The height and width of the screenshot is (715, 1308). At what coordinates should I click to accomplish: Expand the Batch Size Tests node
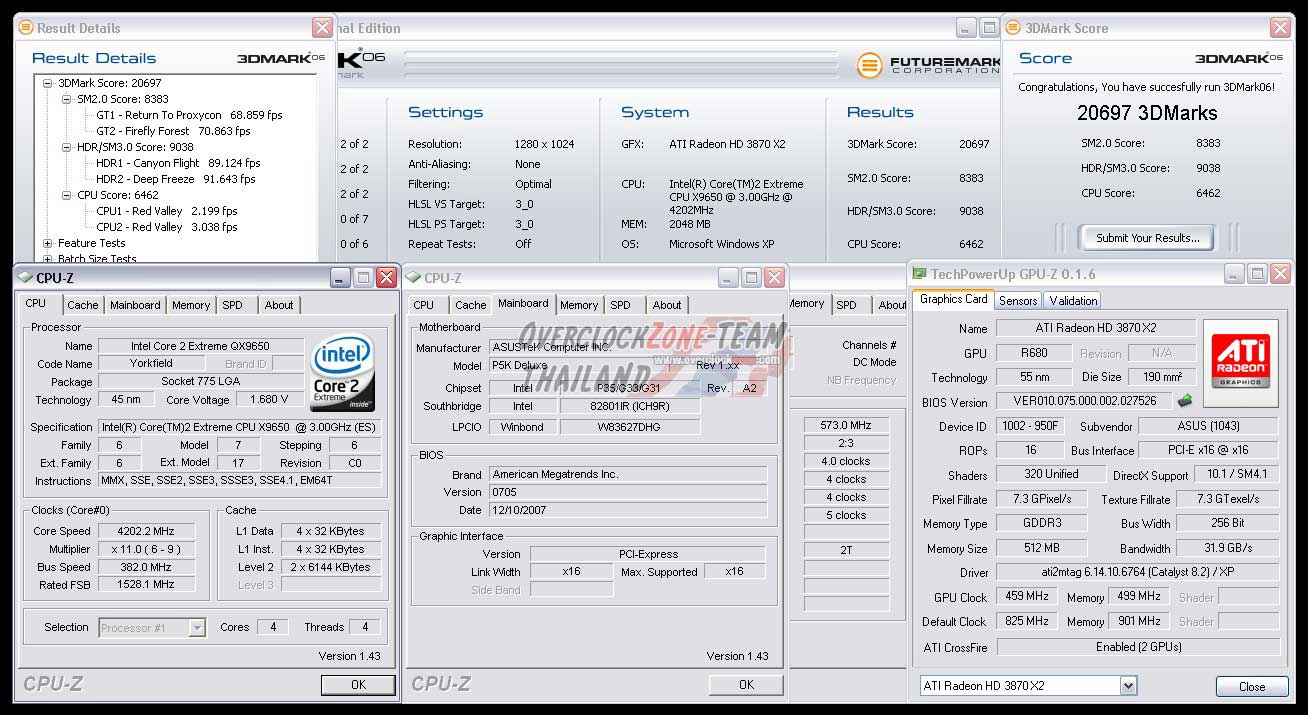point(47,259)
